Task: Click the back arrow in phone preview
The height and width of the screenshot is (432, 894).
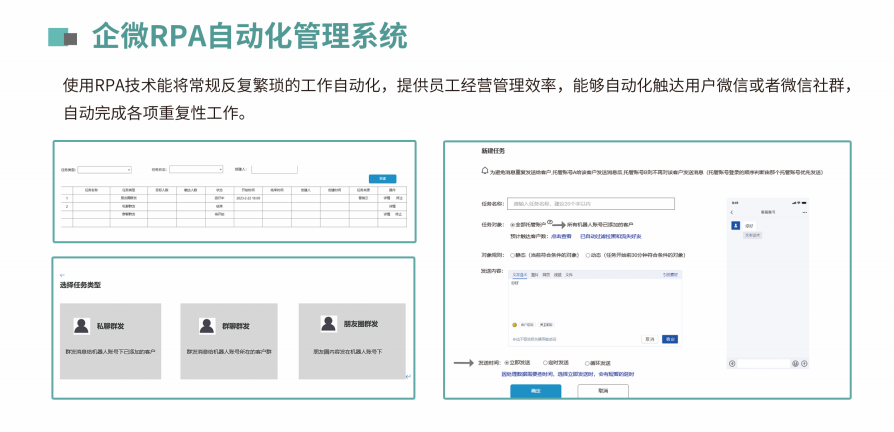Action: tap(732, 212)
